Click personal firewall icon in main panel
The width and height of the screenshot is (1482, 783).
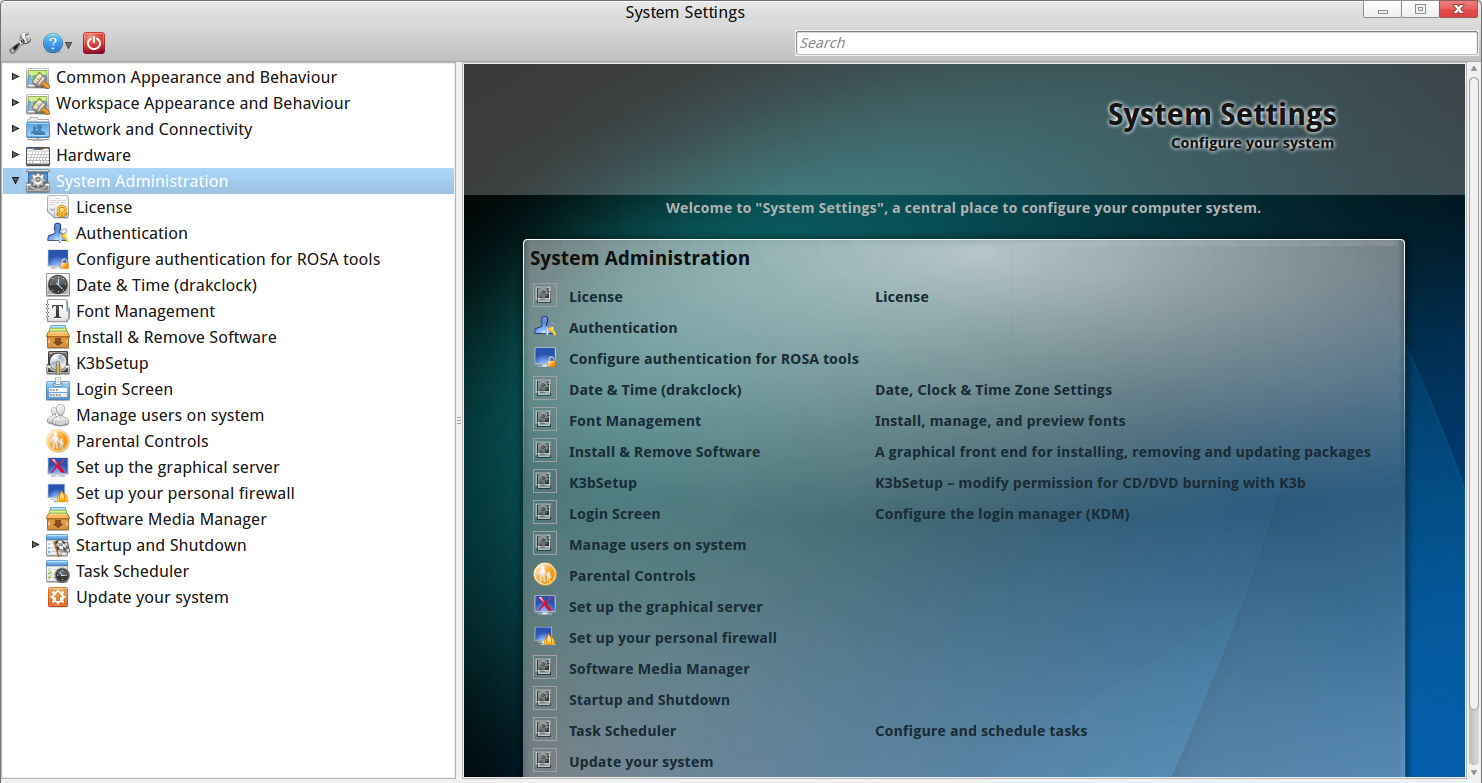pyautogui.click(x=544, y=637)
